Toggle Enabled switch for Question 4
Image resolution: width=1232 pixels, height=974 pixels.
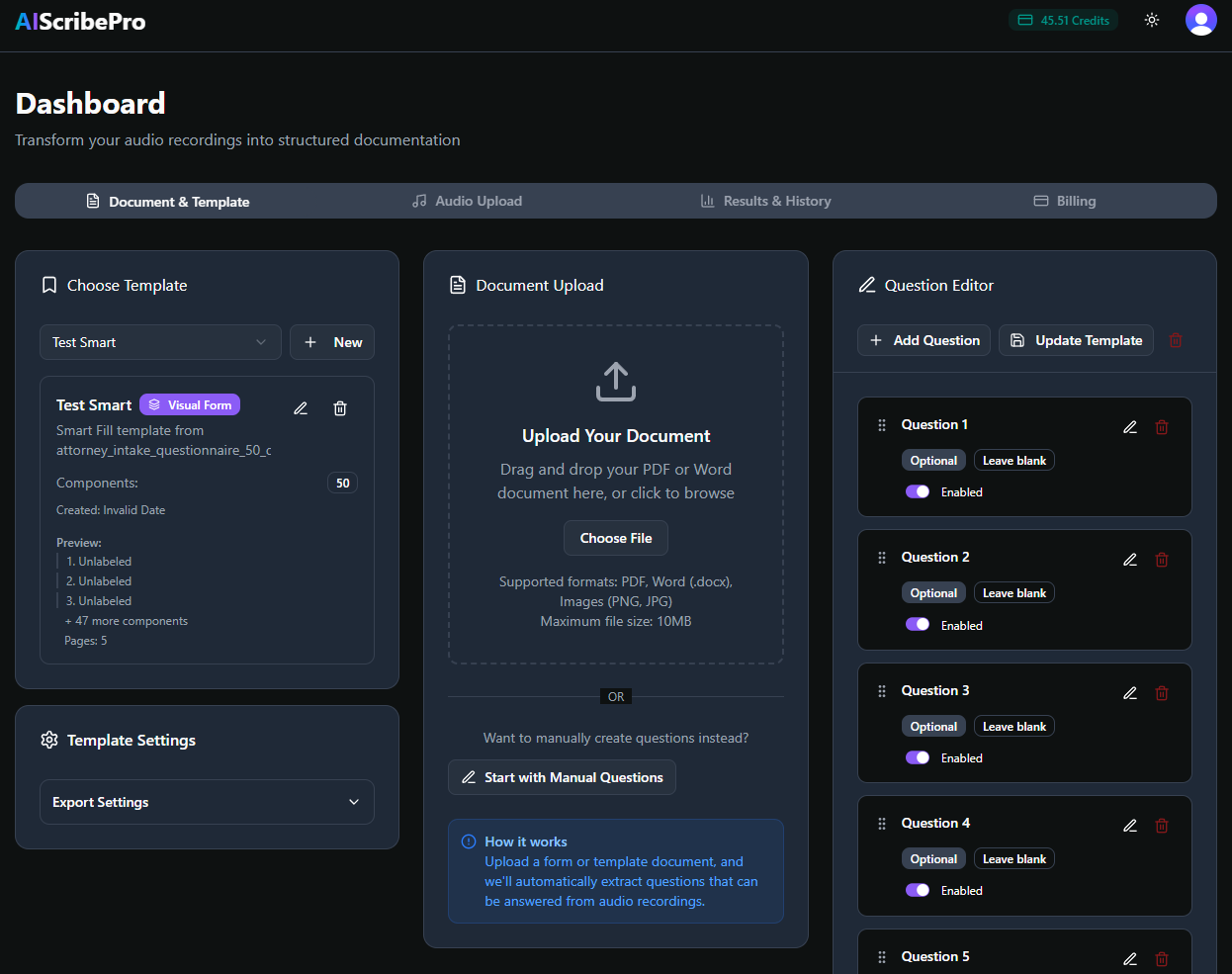pos(918,890)
